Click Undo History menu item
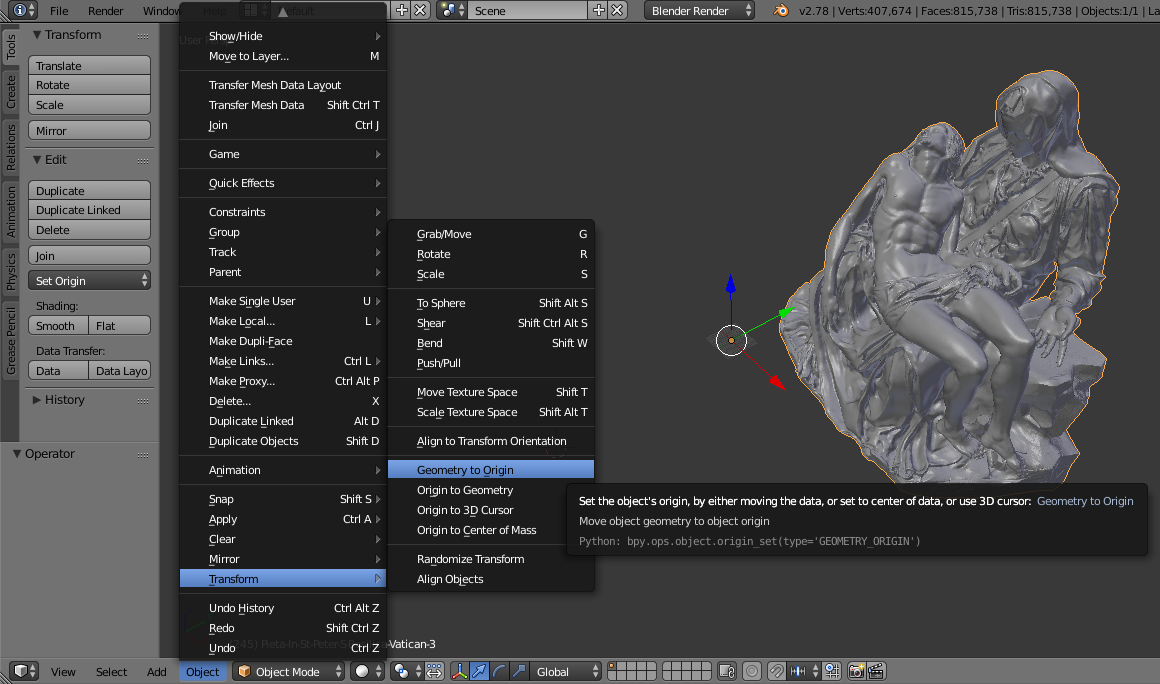Screen dimensions: 1160x684 [283, 608]
